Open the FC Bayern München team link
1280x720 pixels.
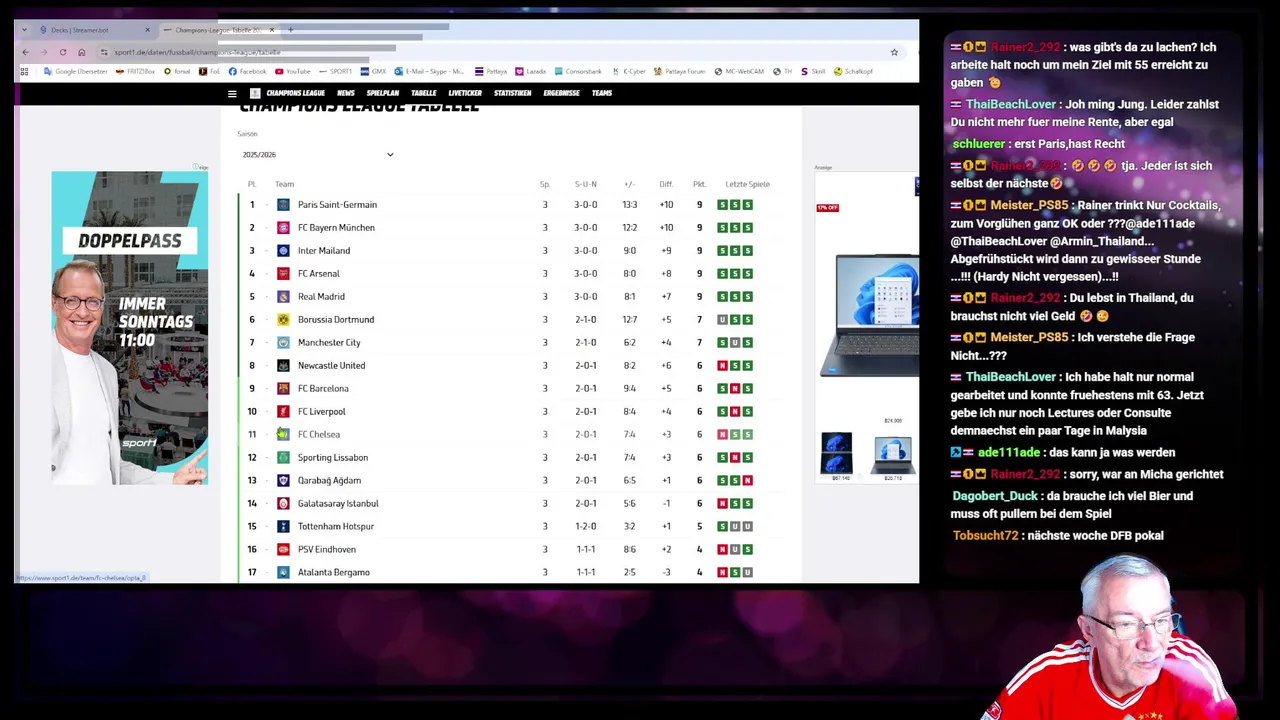click(336, 227)
